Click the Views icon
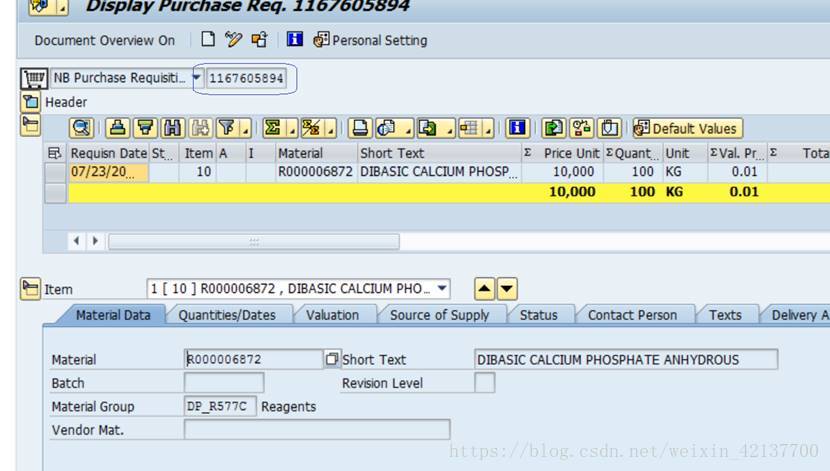Image resolution: width=830 pixels, height=471 pixels. [x=387, y=128]
